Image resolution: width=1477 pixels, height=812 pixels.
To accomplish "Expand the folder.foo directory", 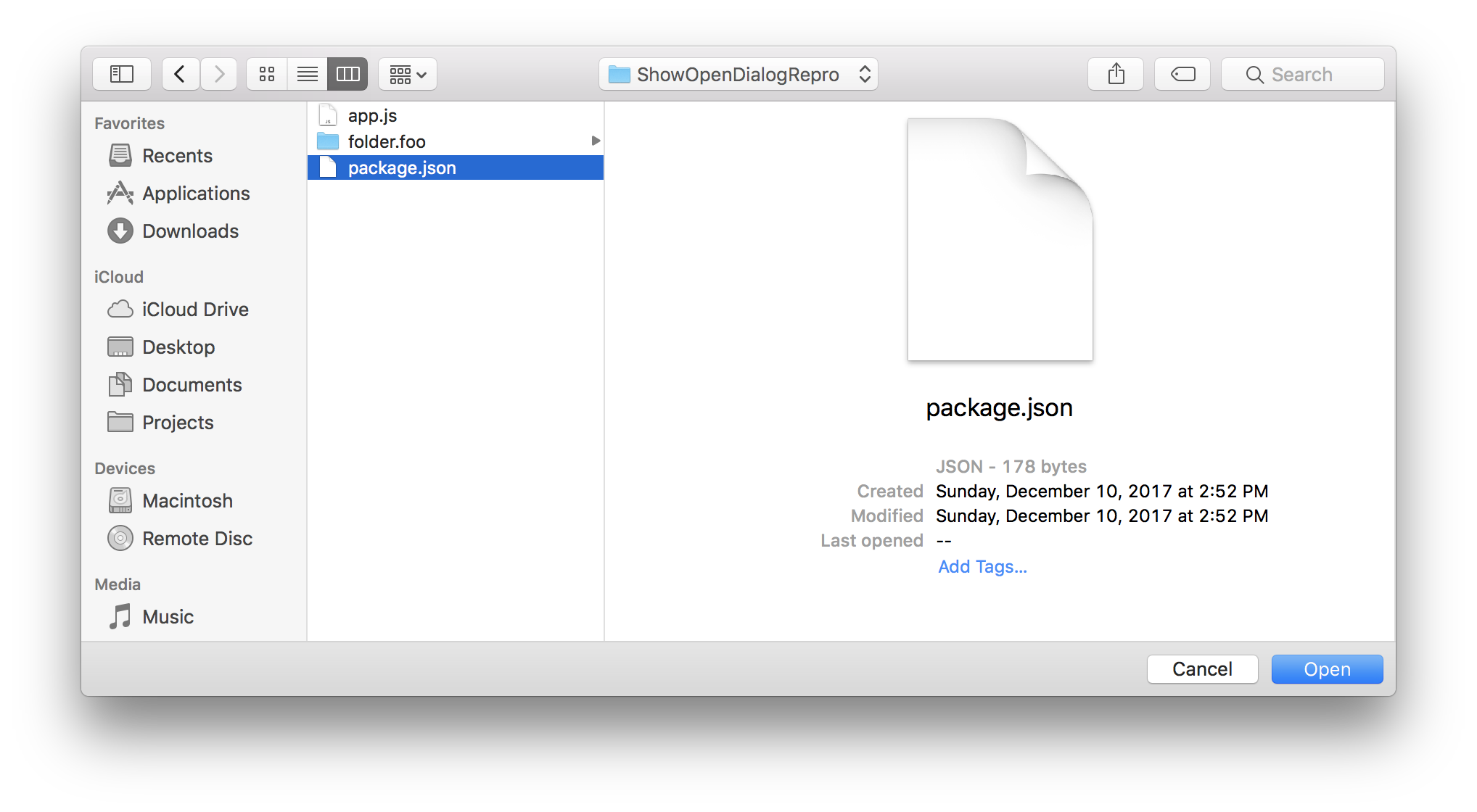I will click(x=595, y=141).
